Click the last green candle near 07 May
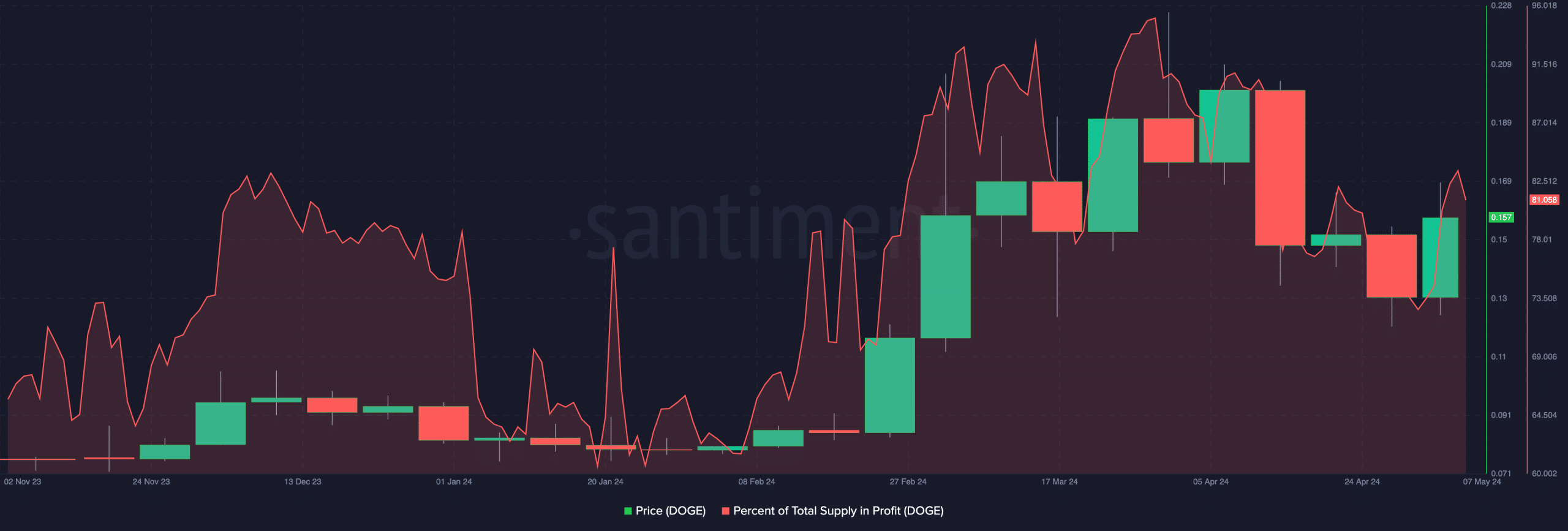This screenshot has width=1568, height=531. tap(1440, 258)
